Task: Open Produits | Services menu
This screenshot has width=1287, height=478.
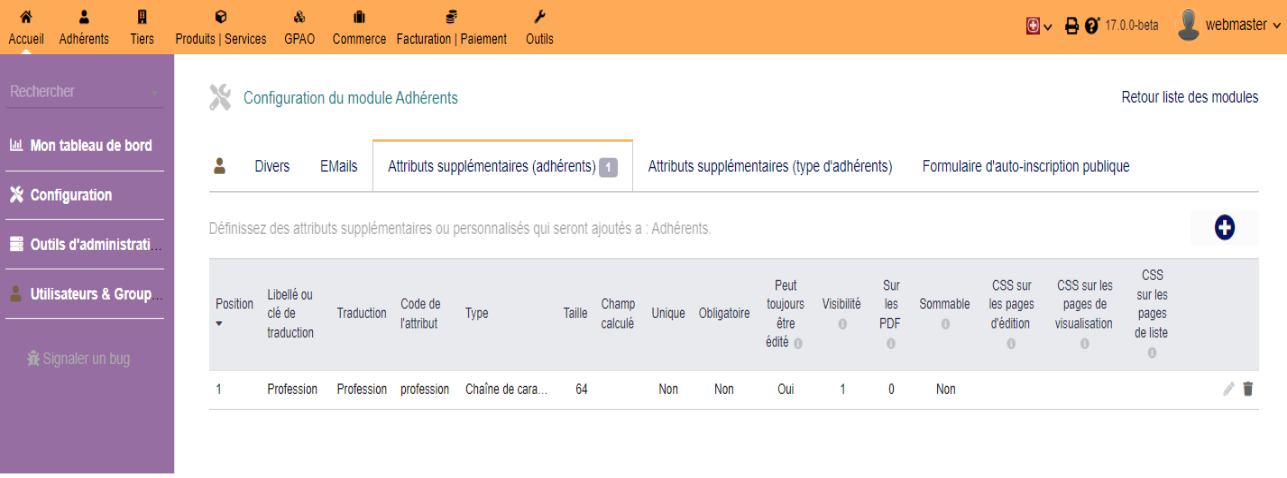Action: tap(221, 27)
